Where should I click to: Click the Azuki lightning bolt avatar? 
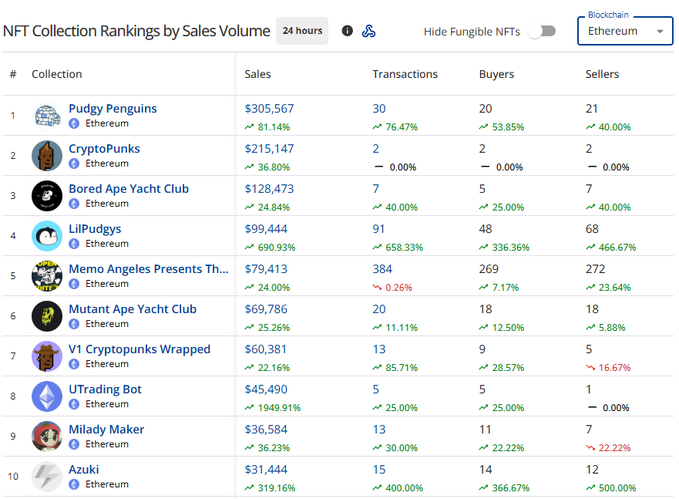[47, 476]
